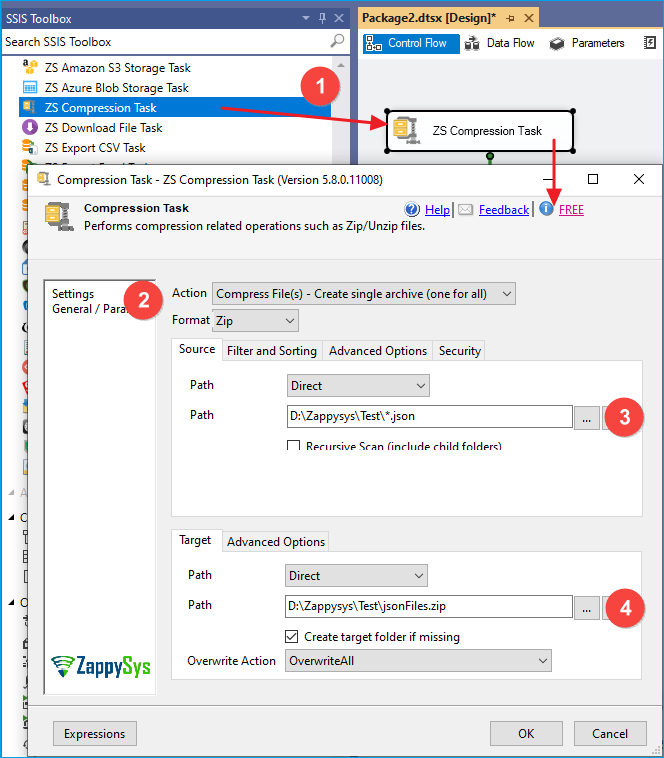Expand the Overwrite Action dropdown
This screenshot has width=664, height=758.
tap(418, 661)
